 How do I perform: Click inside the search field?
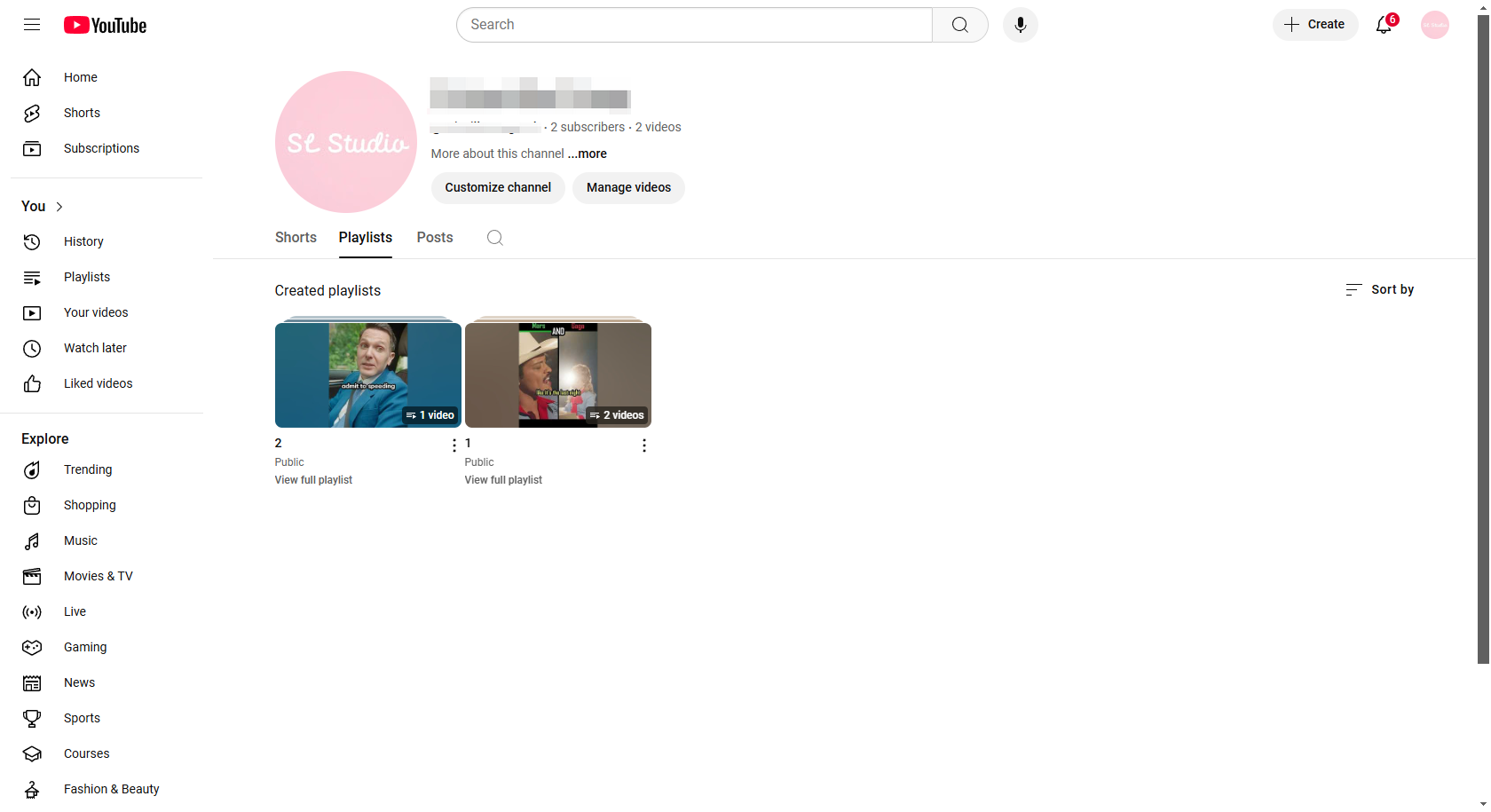point(692,25)
